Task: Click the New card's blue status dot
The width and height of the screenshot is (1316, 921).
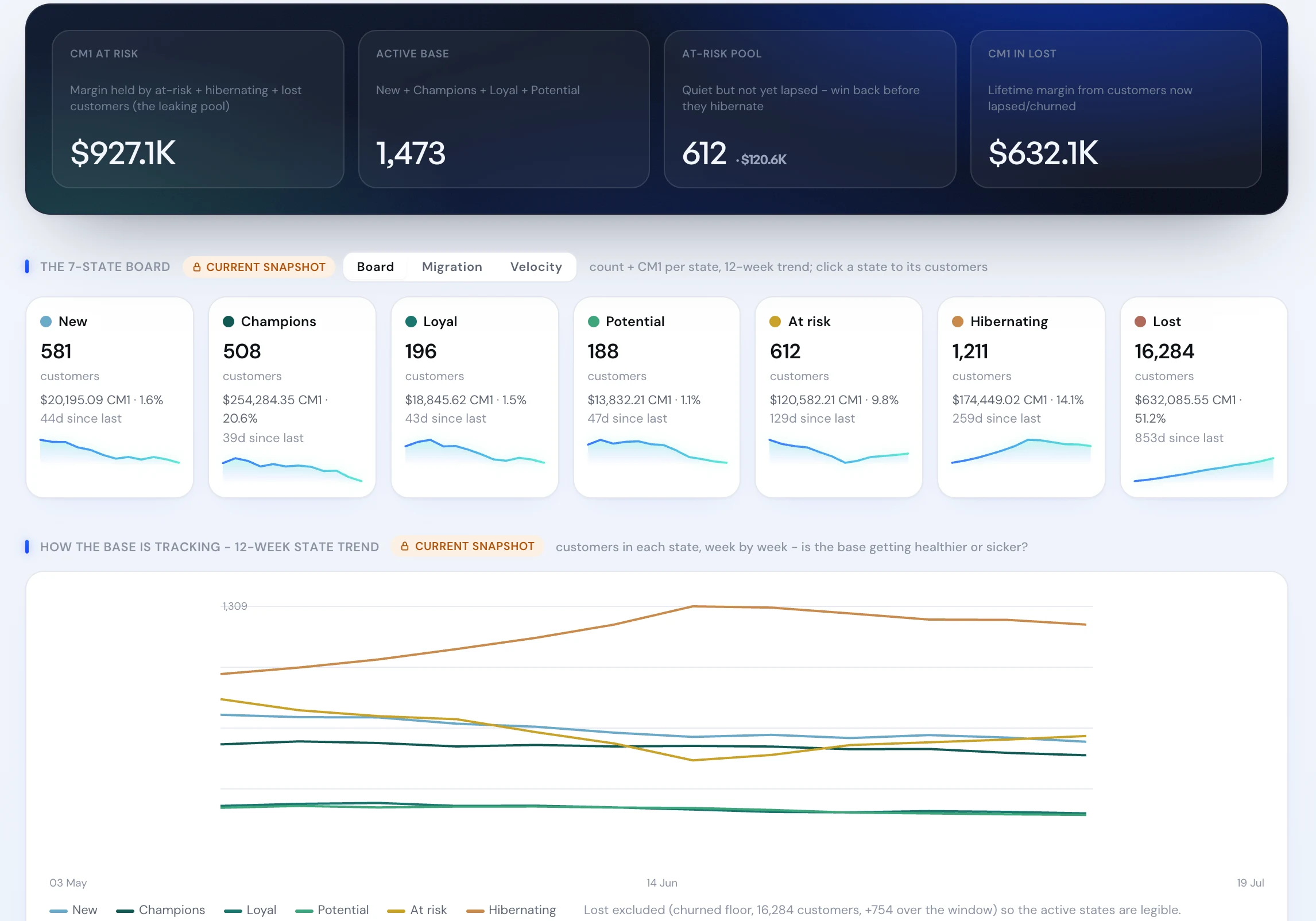Action: tap(46, 322)
